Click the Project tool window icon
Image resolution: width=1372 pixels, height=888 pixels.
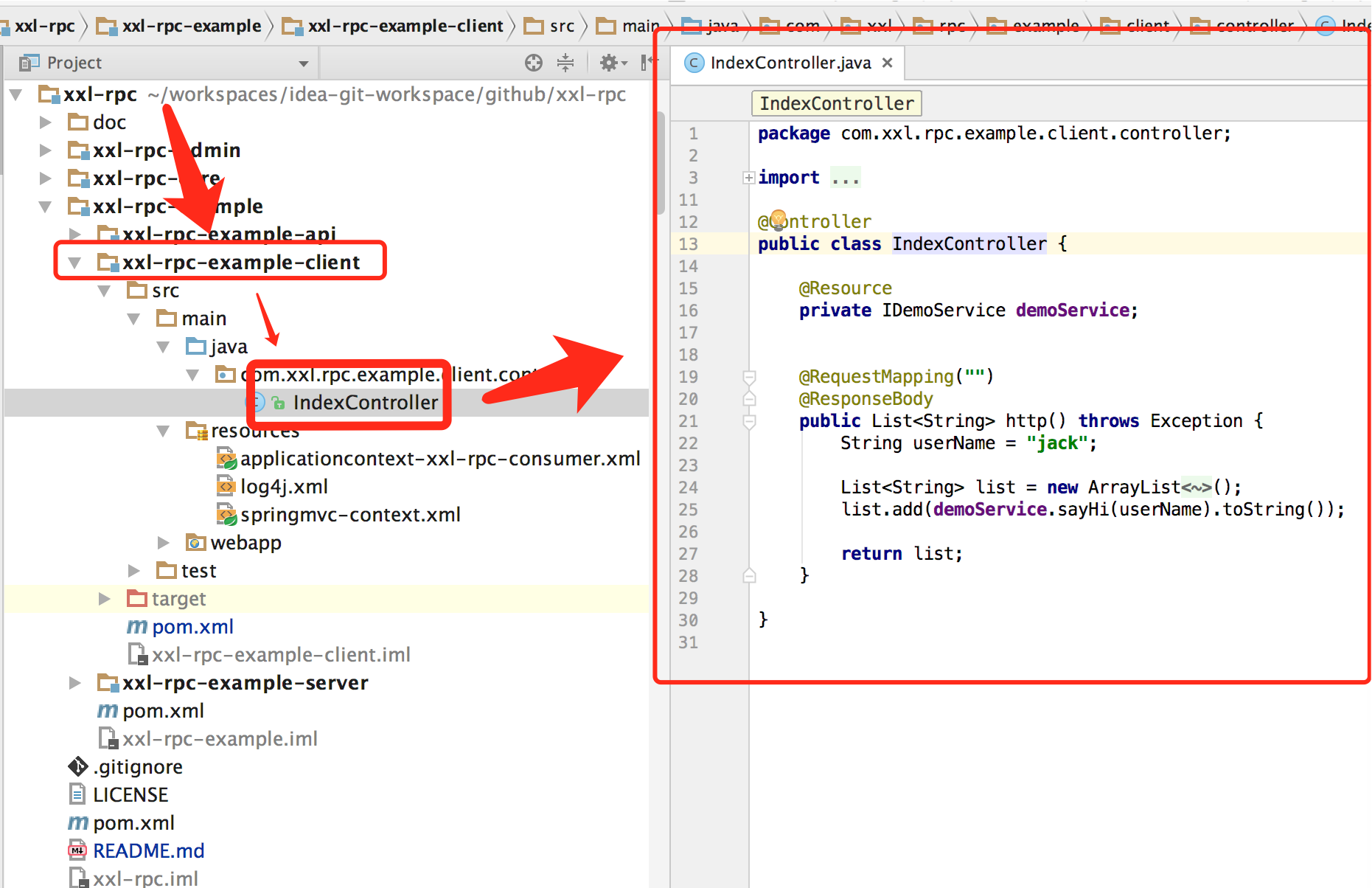(x=29, y=63)
